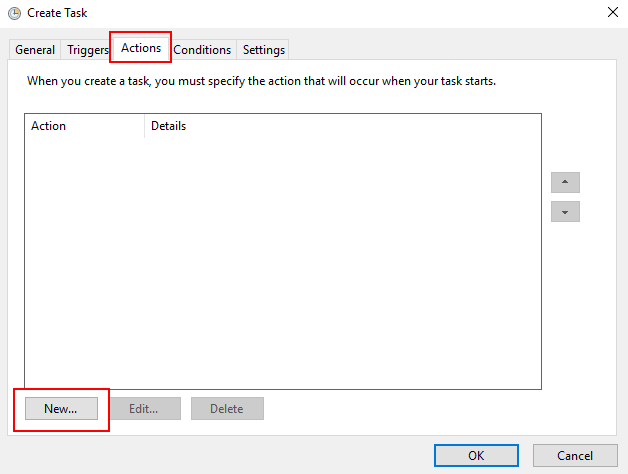
Task: Open the Triggers tab
Action: 88,50
